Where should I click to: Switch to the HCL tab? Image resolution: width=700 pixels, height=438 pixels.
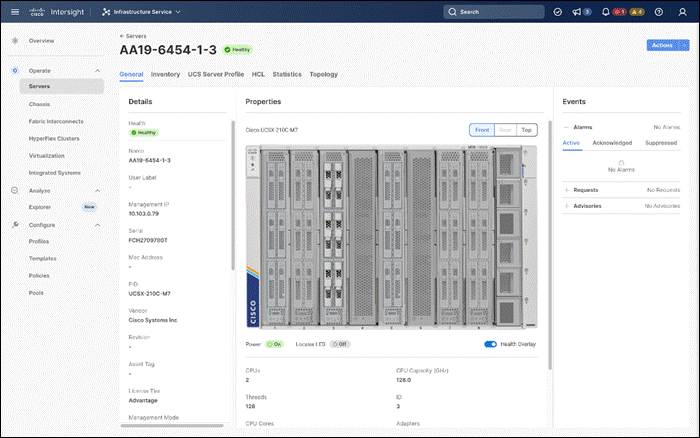point(258,75)
